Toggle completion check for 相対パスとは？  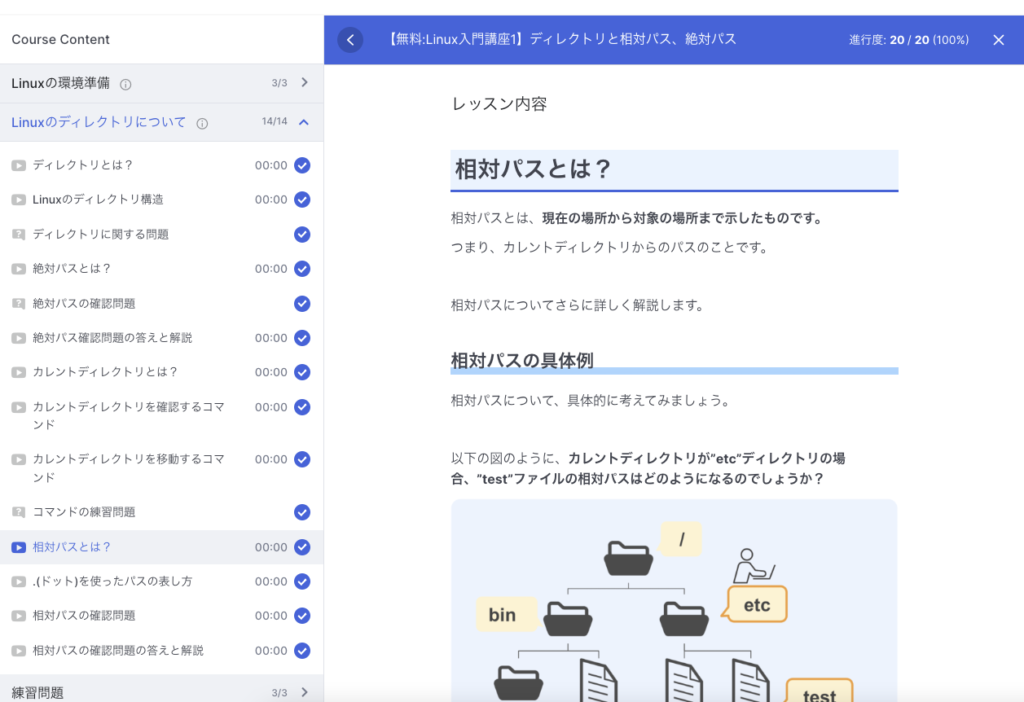click(302, 547)
